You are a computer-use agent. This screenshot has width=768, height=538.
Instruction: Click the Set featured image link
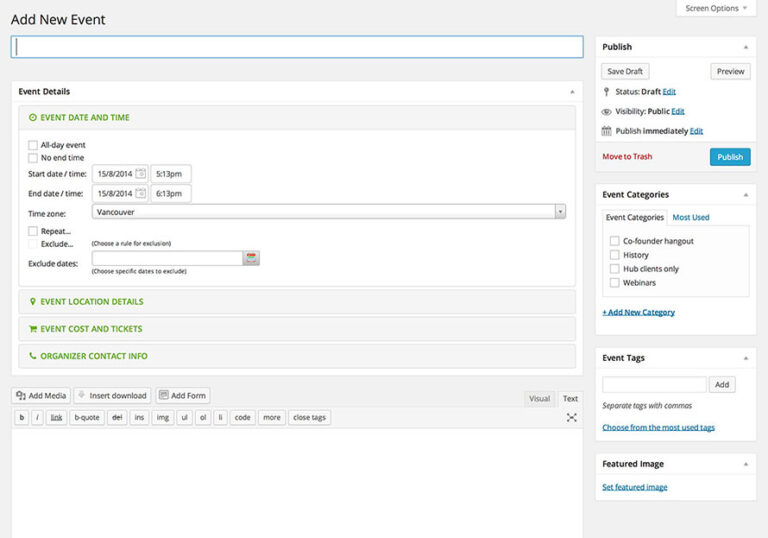click(634, 487)
